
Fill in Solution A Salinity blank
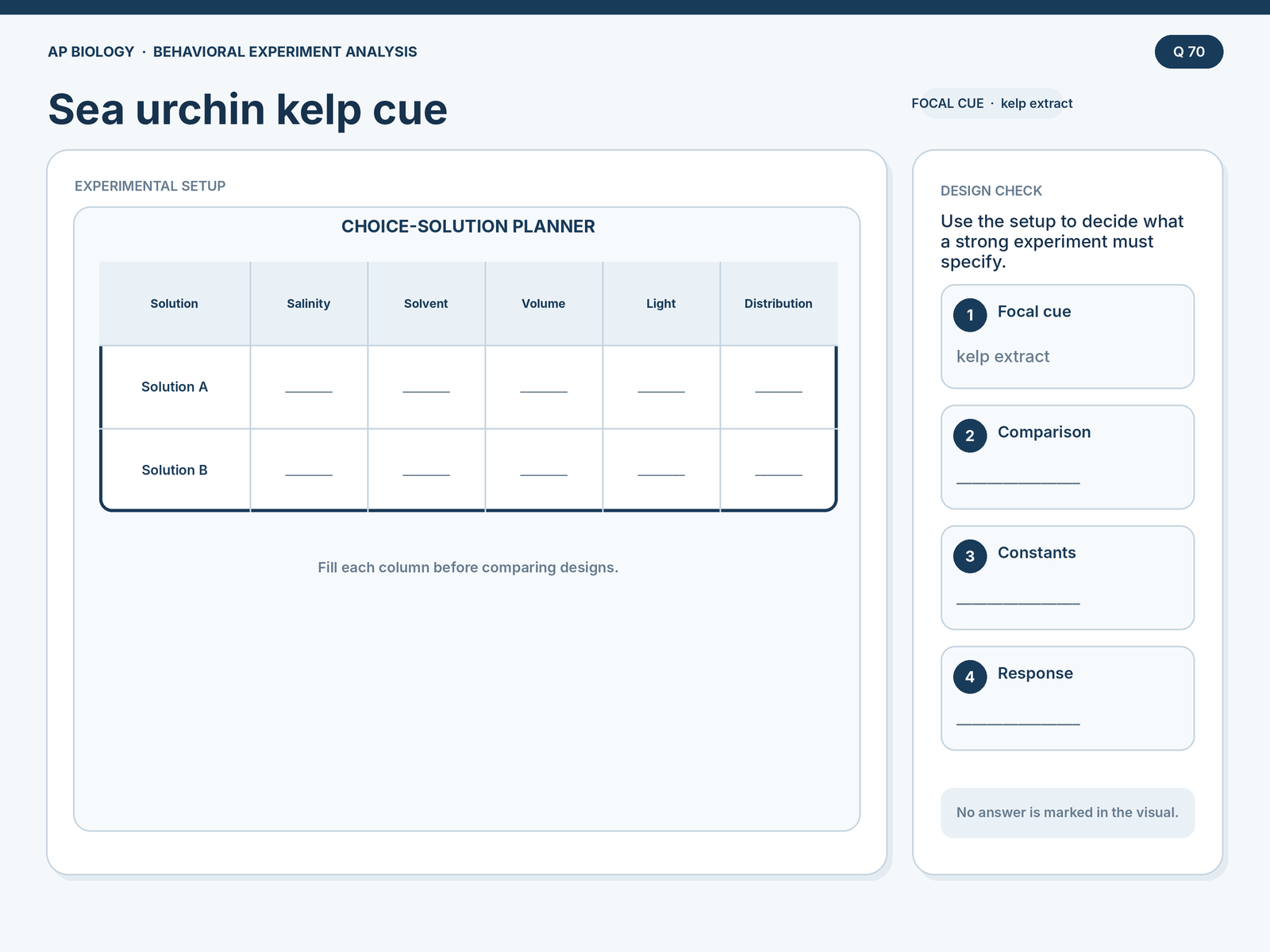[x=309, y=387]
